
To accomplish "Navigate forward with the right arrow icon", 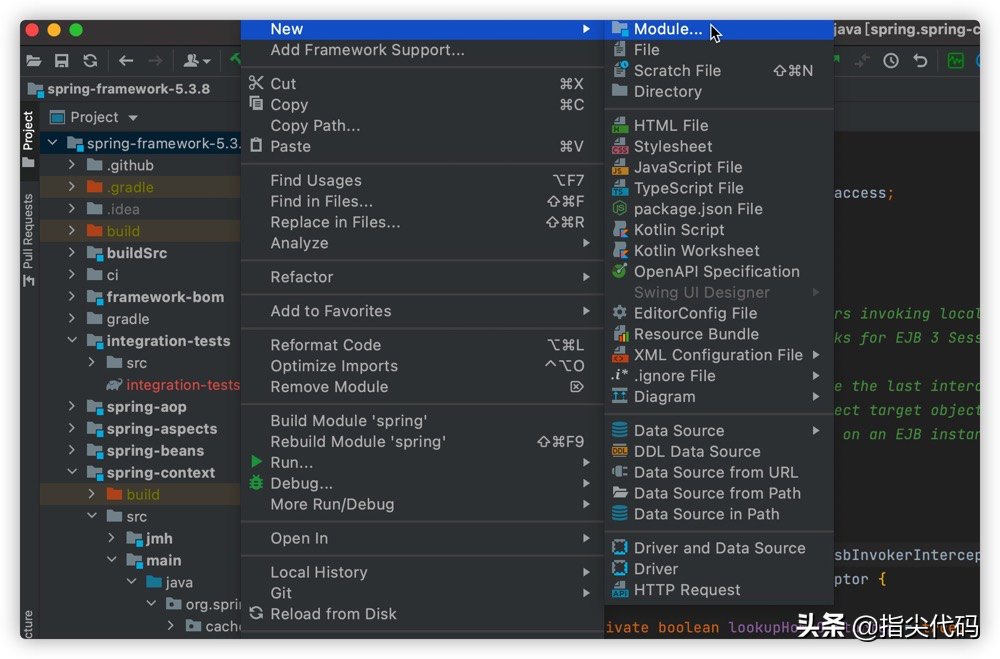I will 156,61.
